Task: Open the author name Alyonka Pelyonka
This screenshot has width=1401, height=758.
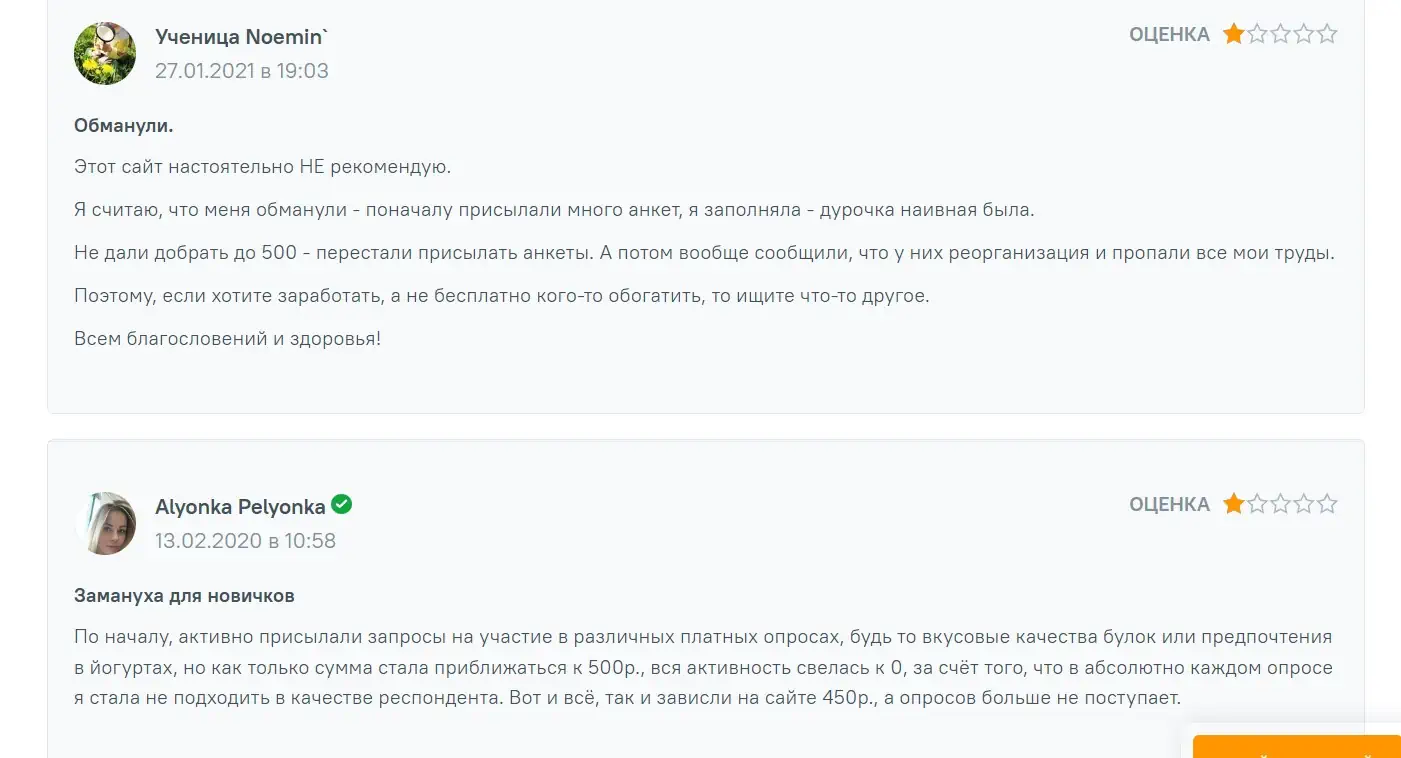Action: pos(240,507)
